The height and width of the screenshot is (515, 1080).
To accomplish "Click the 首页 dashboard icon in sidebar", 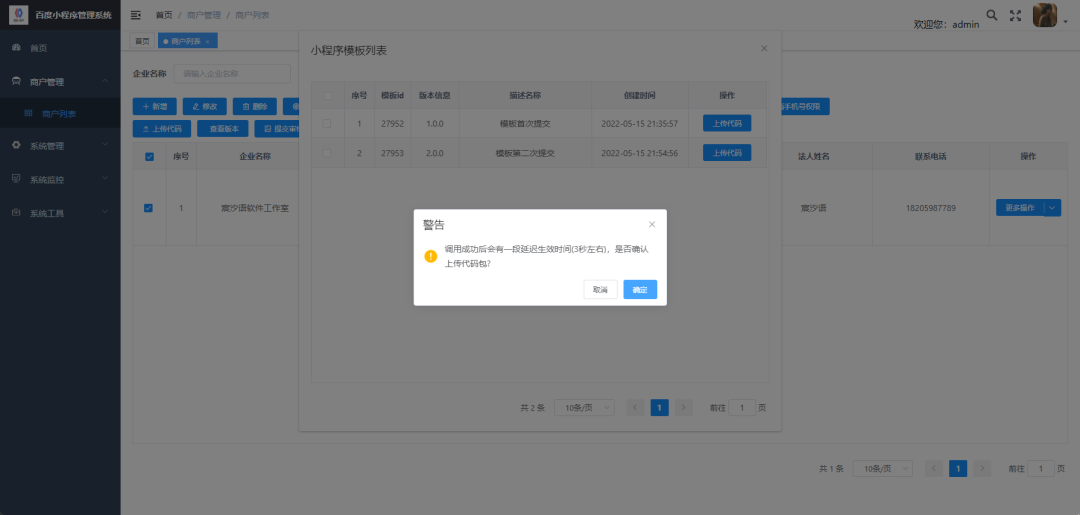I will [x=17, y=48].
